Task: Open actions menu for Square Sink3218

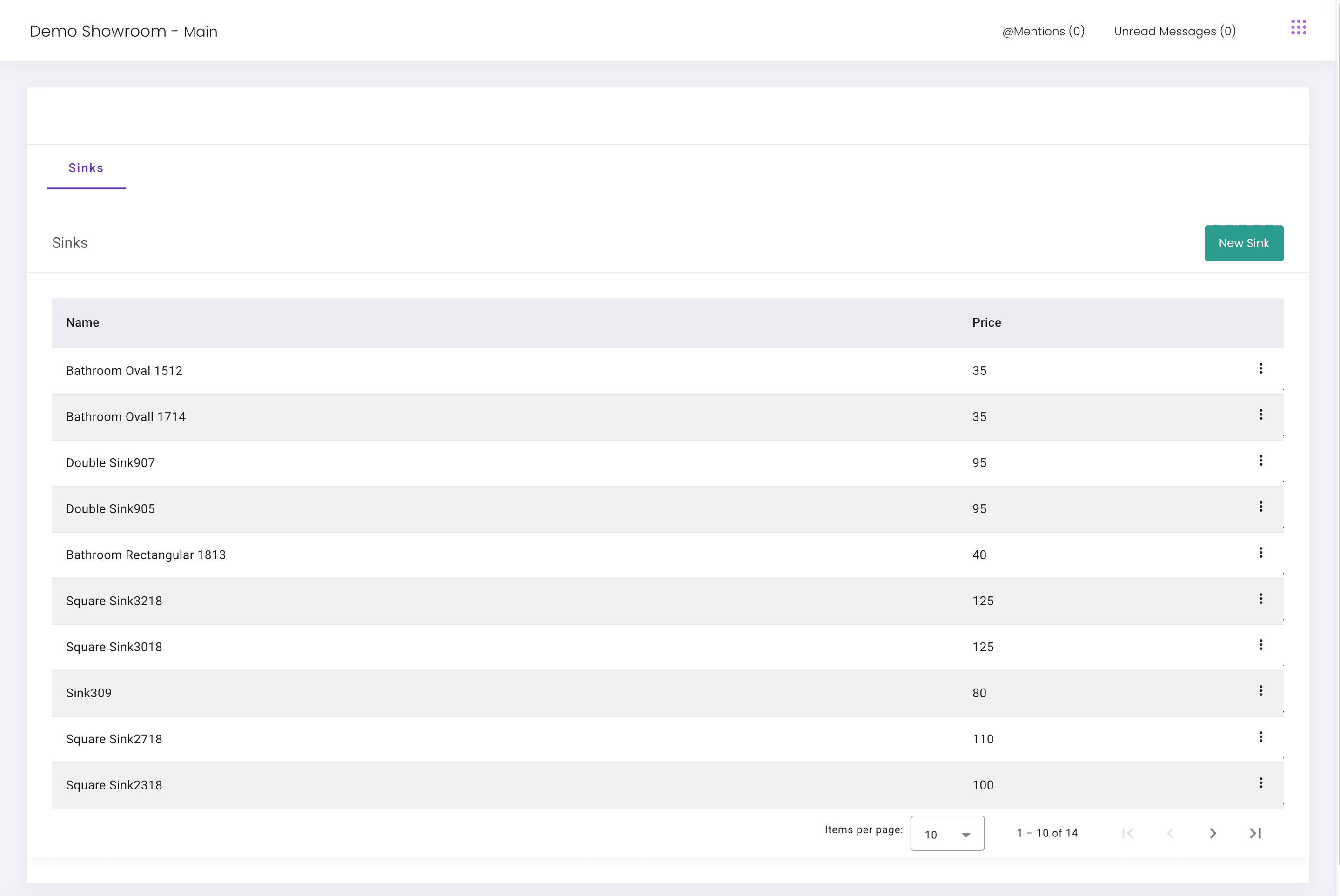Action: click(x=1260, y=599)
